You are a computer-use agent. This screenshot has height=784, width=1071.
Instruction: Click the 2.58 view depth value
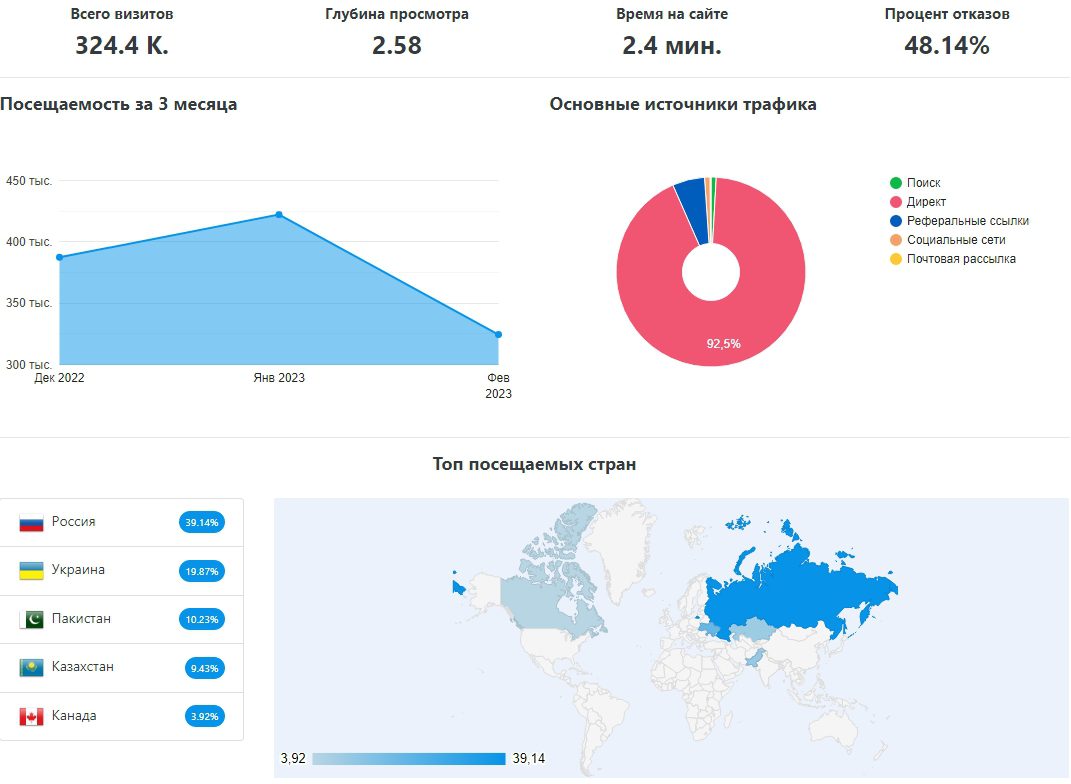pos(397,45)
